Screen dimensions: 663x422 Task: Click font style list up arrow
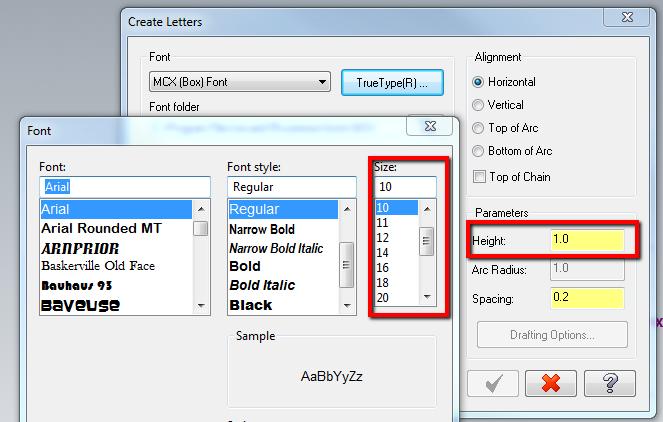[347, 209]
